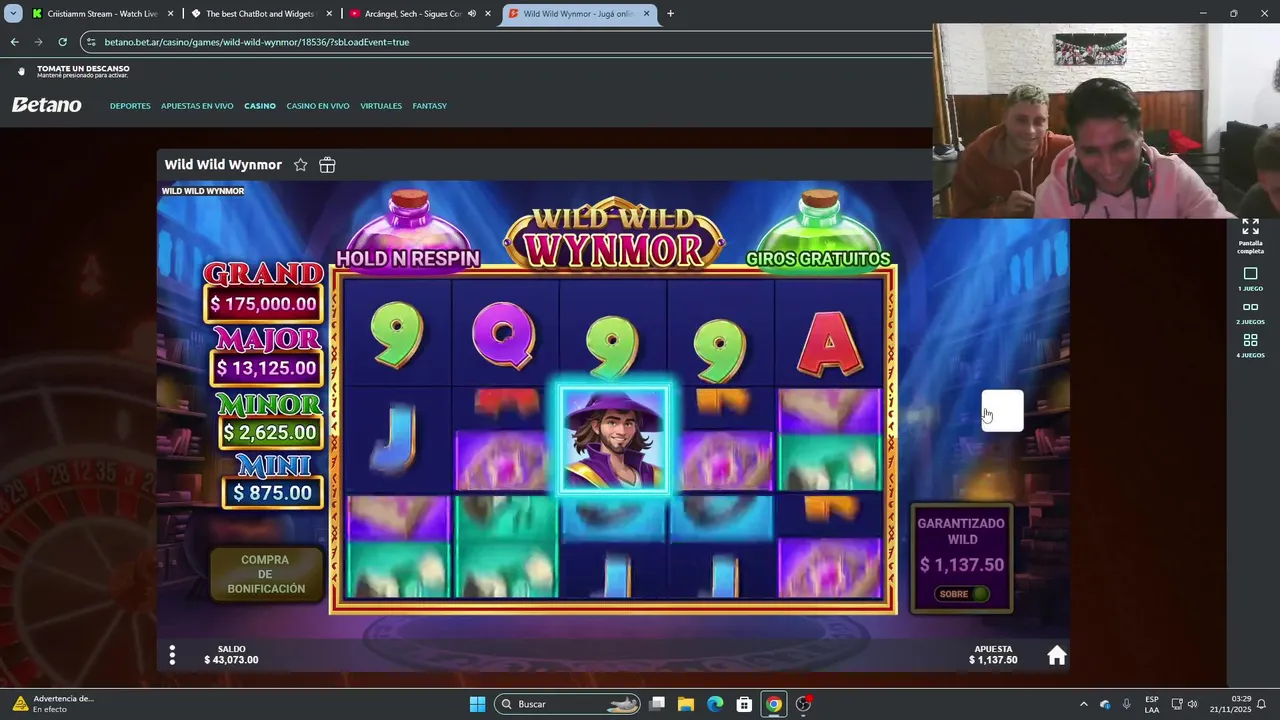Open the Virtuales section
Image resolution: width=1280 pixels, height=720 pixels.
tap(381, 106)
